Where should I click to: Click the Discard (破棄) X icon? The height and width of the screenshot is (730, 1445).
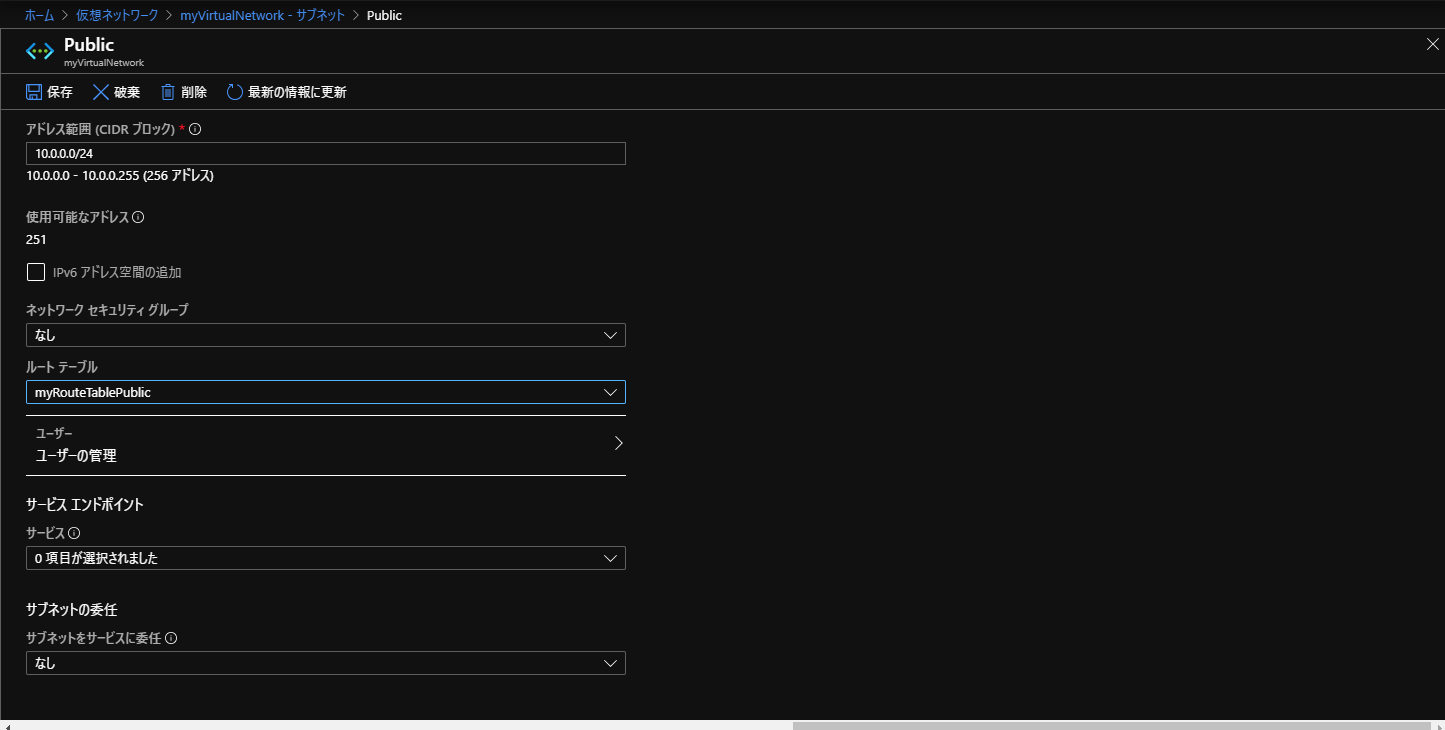(x=100, y=92)
